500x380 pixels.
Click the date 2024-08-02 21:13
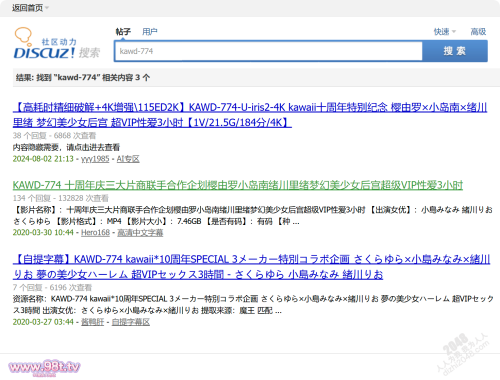43,159
